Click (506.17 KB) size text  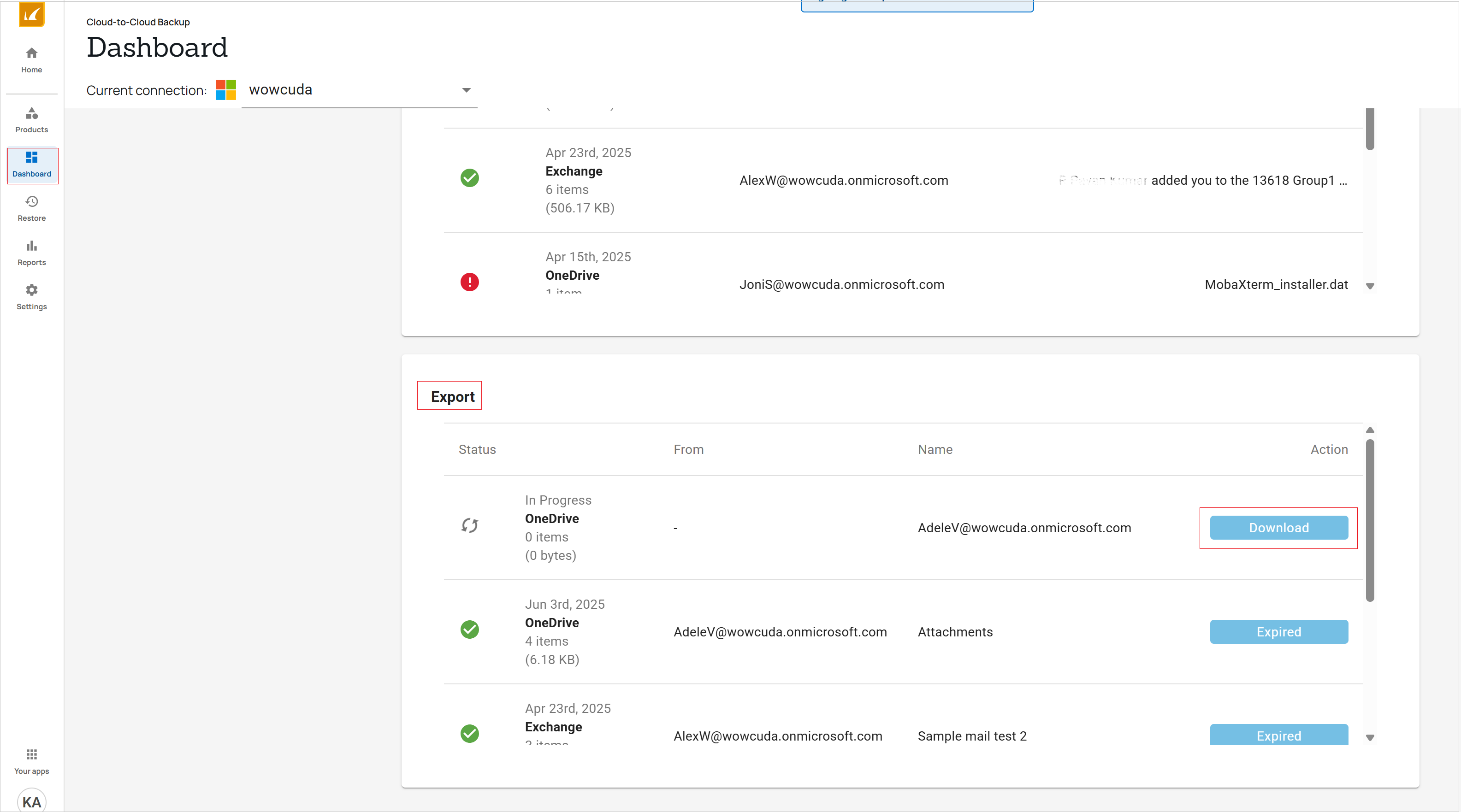pos(580,208)
